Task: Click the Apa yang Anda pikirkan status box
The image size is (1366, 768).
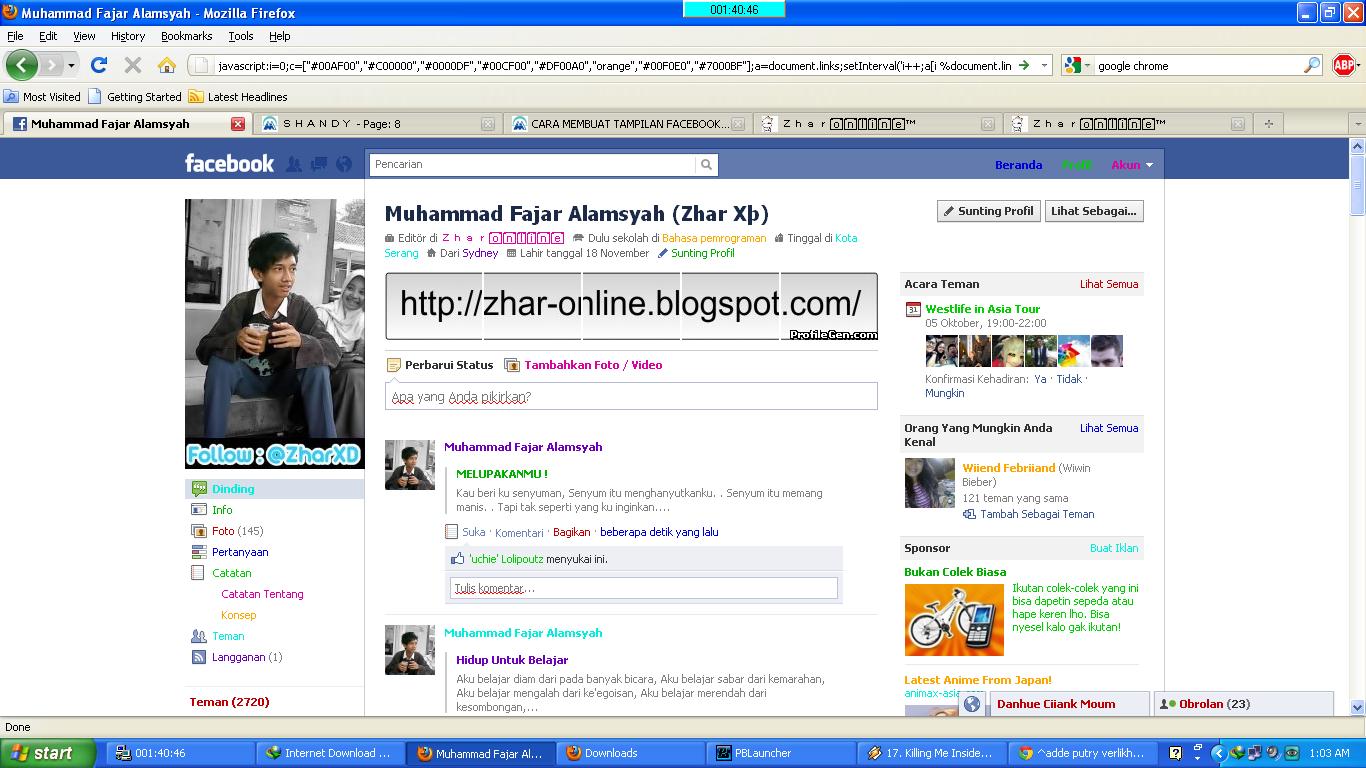Action: tap(631, 396)
